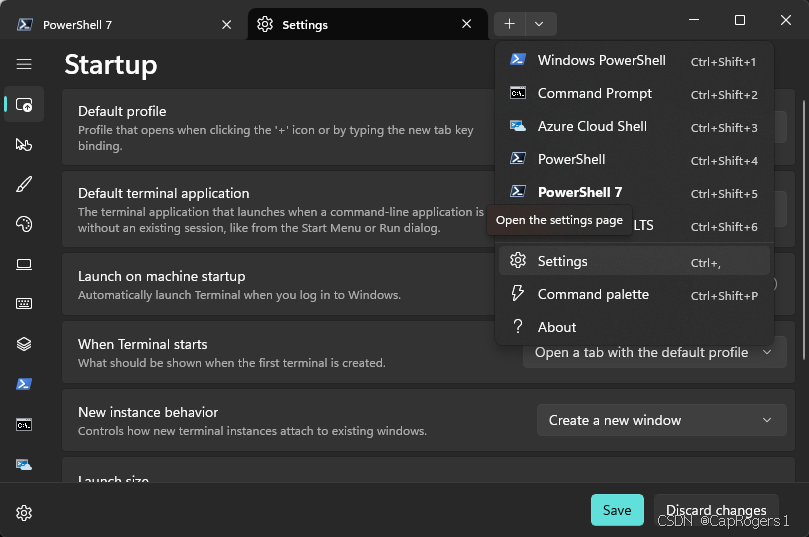Open the When Terminal starts dropdown
Screen dimensions: 809x537
(655, 352)
